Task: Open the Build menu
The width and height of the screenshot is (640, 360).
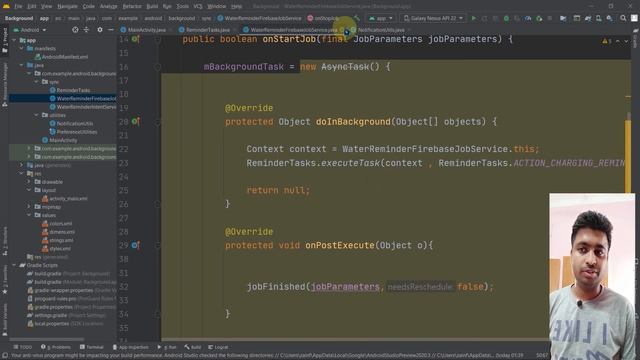Action: pyautogui.click(x=152, y=7)
